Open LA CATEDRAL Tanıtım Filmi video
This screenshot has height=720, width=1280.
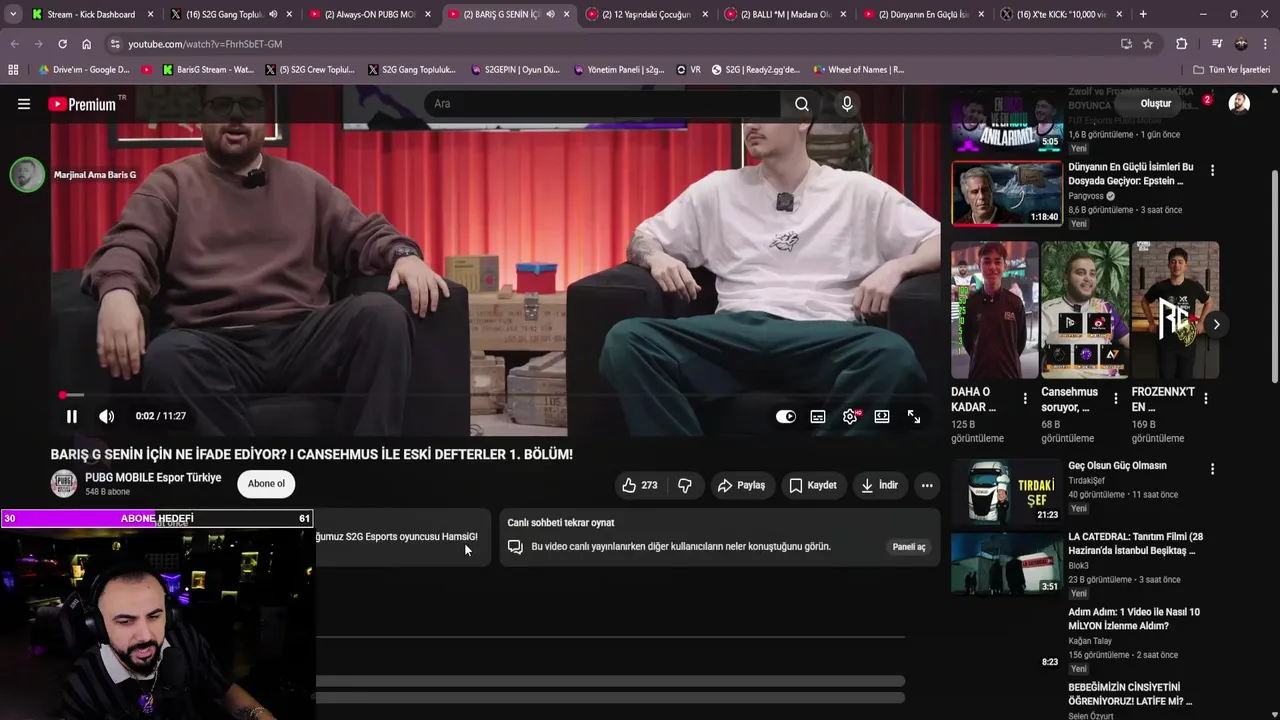(1135, 544)
